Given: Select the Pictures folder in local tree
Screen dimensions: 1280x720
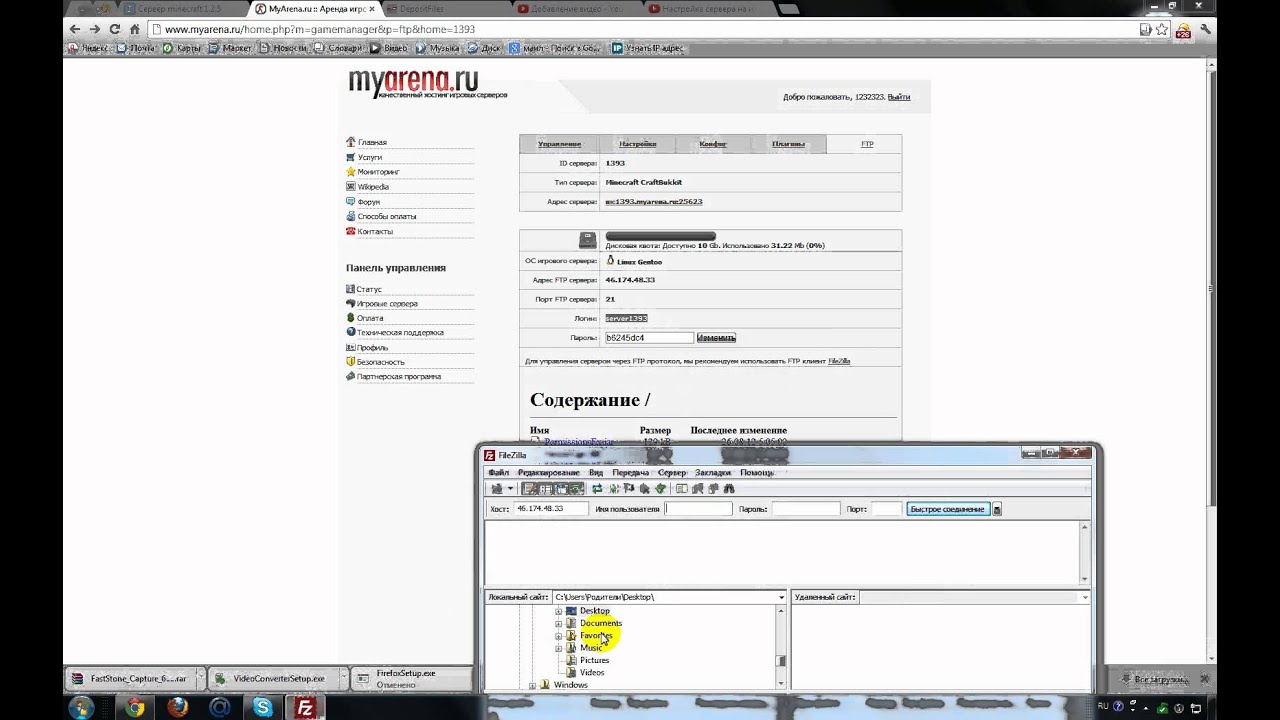Looking at the screenshot, I should click(x=594, y=660).
